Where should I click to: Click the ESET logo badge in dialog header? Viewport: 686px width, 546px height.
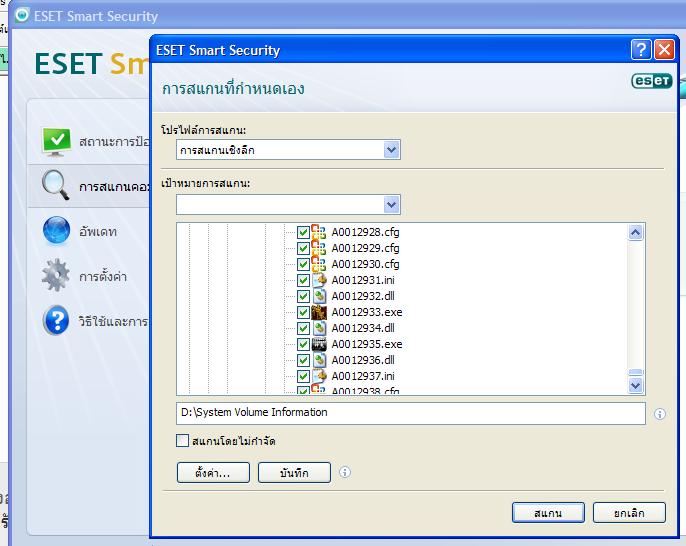pyautogui.click(x=651, y=81)
